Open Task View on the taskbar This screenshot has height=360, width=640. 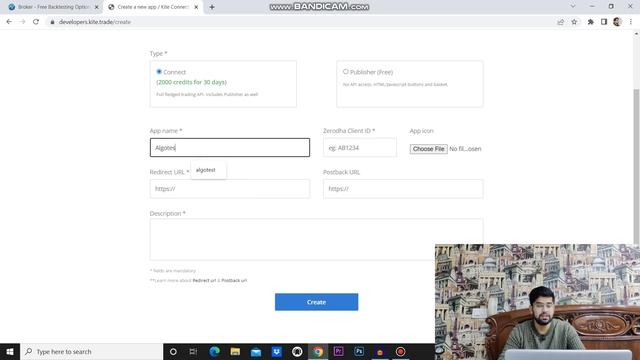[193, 351]
